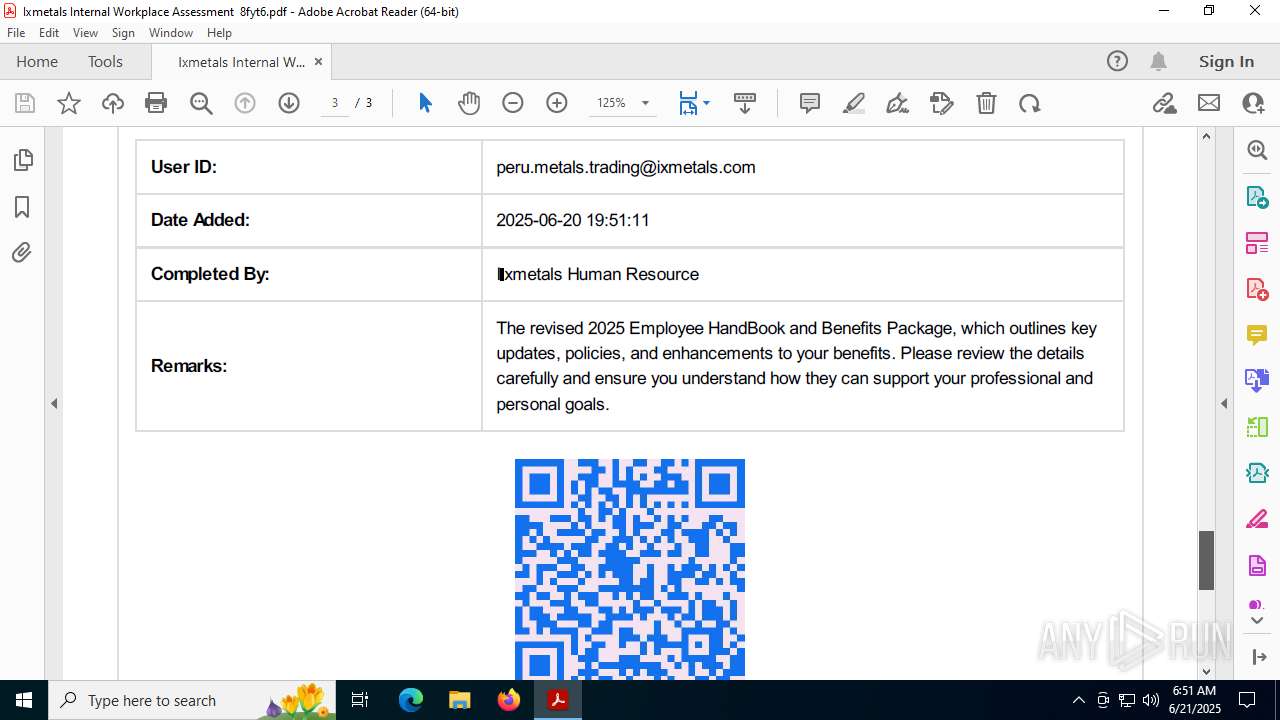Open the Combine Files tool in right pane
Image resolution: width=1280 pixels, height=720 pixels.
1257,381
